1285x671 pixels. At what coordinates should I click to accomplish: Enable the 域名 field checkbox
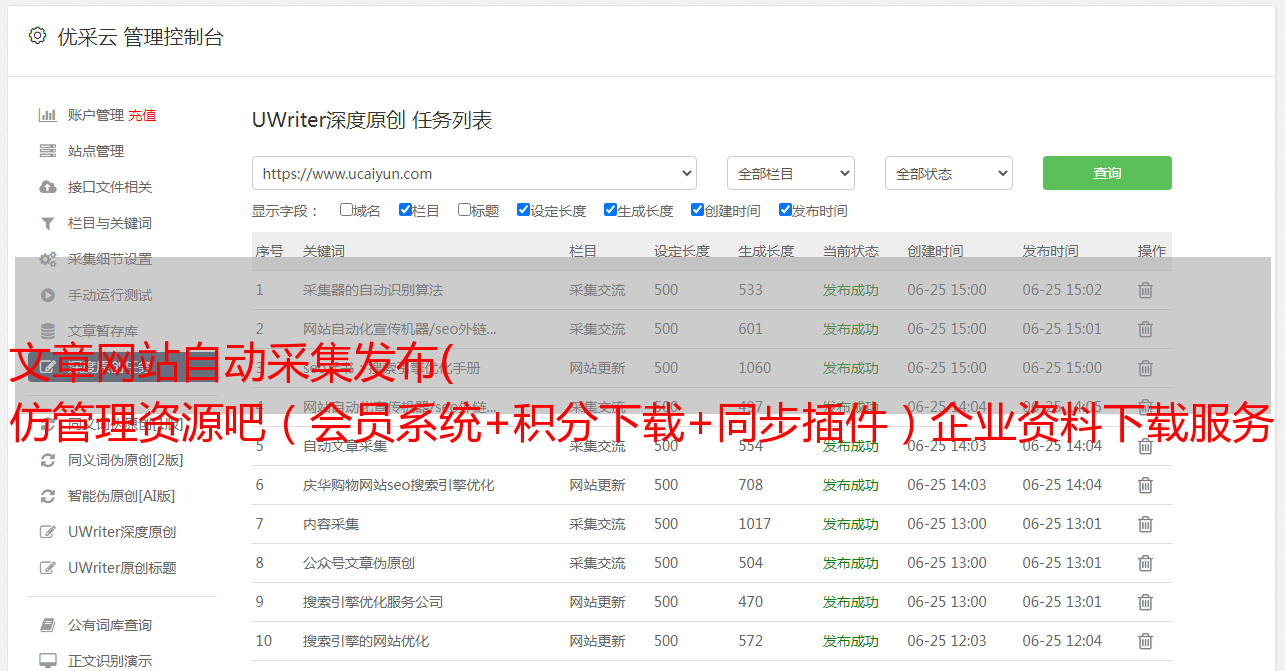[x=346, y=210]
